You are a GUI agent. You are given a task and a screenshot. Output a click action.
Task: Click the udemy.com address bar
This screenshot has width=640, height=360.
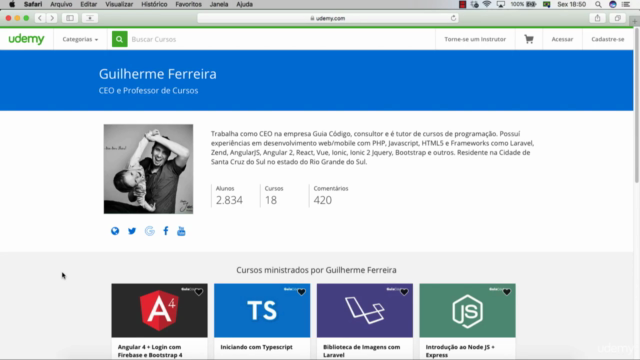[x=328, y=18]
